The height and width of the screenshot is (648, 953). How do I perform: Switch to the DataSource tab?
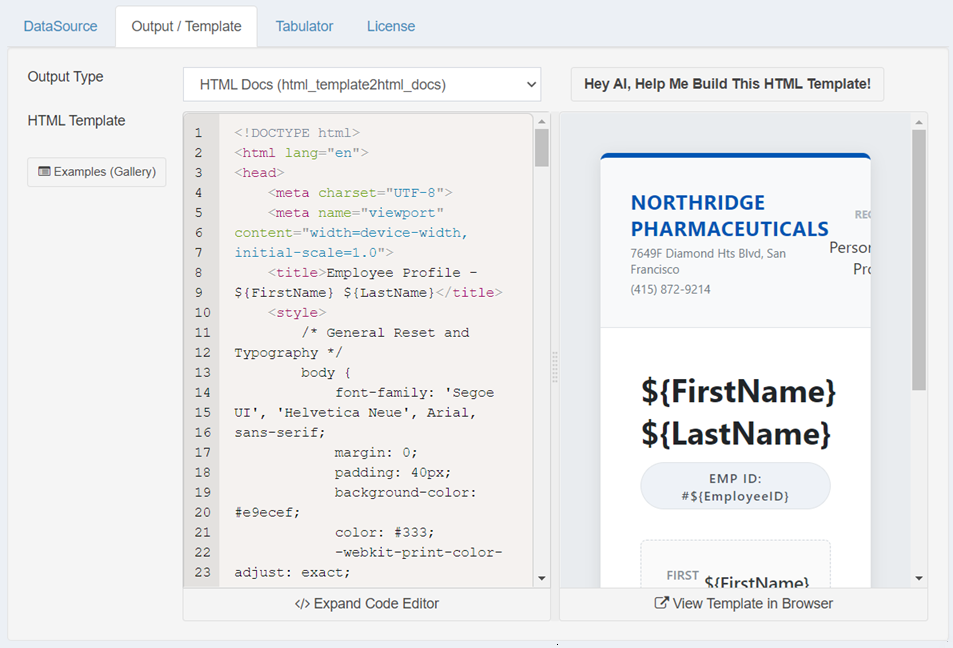pyautogui.click(x=61, y=26)
